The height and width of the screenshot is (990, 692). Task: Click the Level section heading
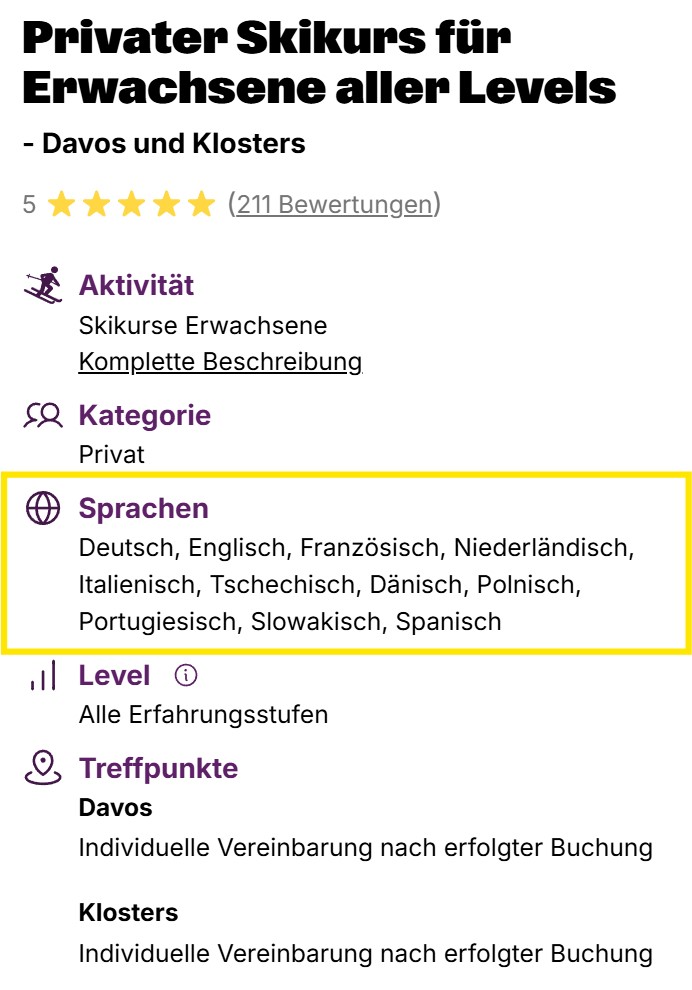[114, 676]
